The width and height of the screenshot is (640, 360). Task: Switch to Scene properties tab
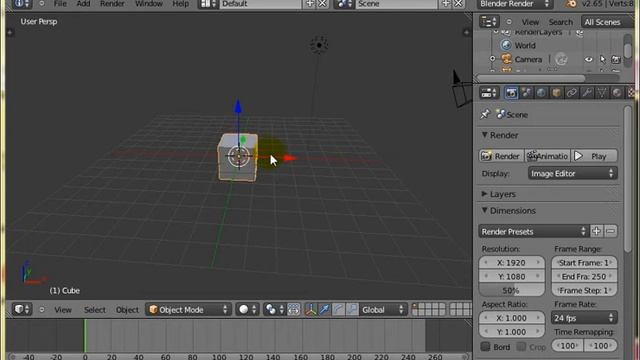(526, 93)
